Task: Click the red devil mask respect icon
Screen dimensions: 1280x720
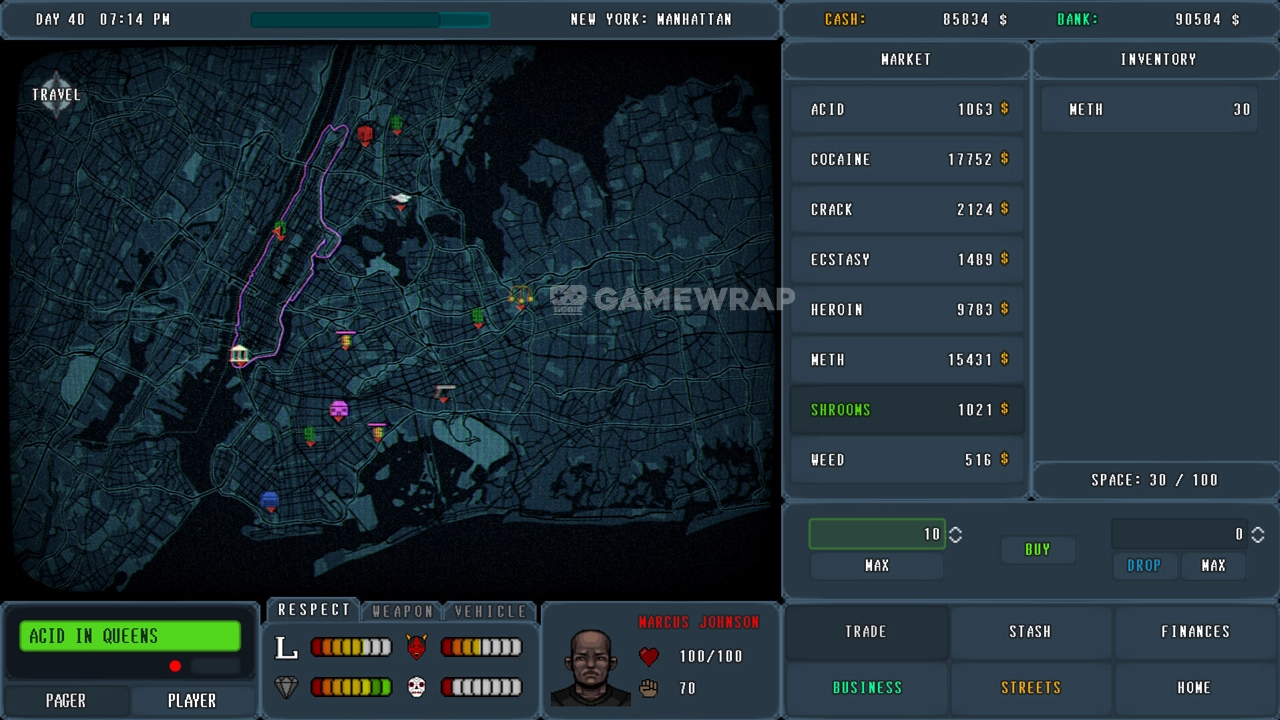Action: point(417,647)
